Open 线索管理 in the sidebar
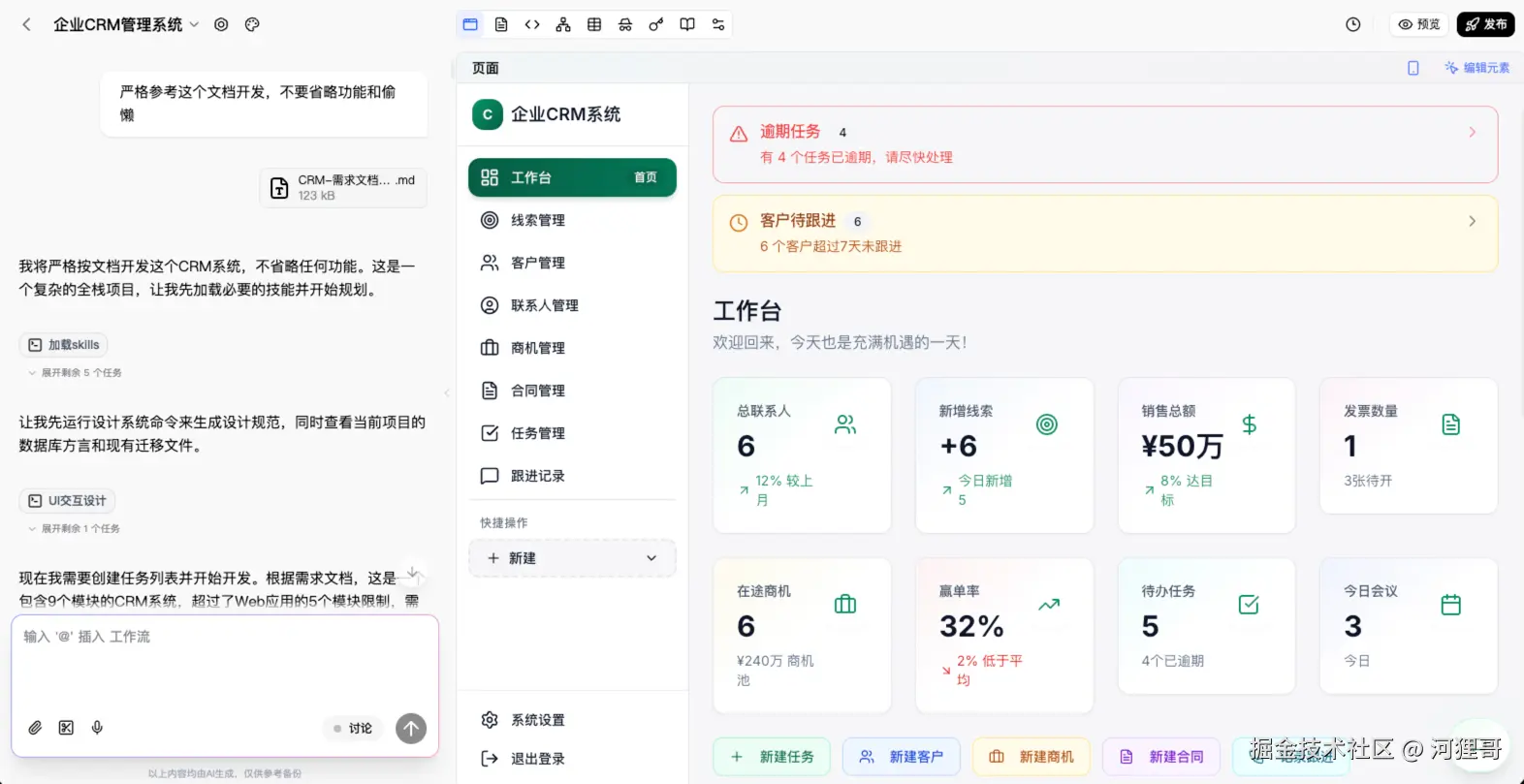The height and width of the screenshot is (784, 1524). tap(572, 220)
